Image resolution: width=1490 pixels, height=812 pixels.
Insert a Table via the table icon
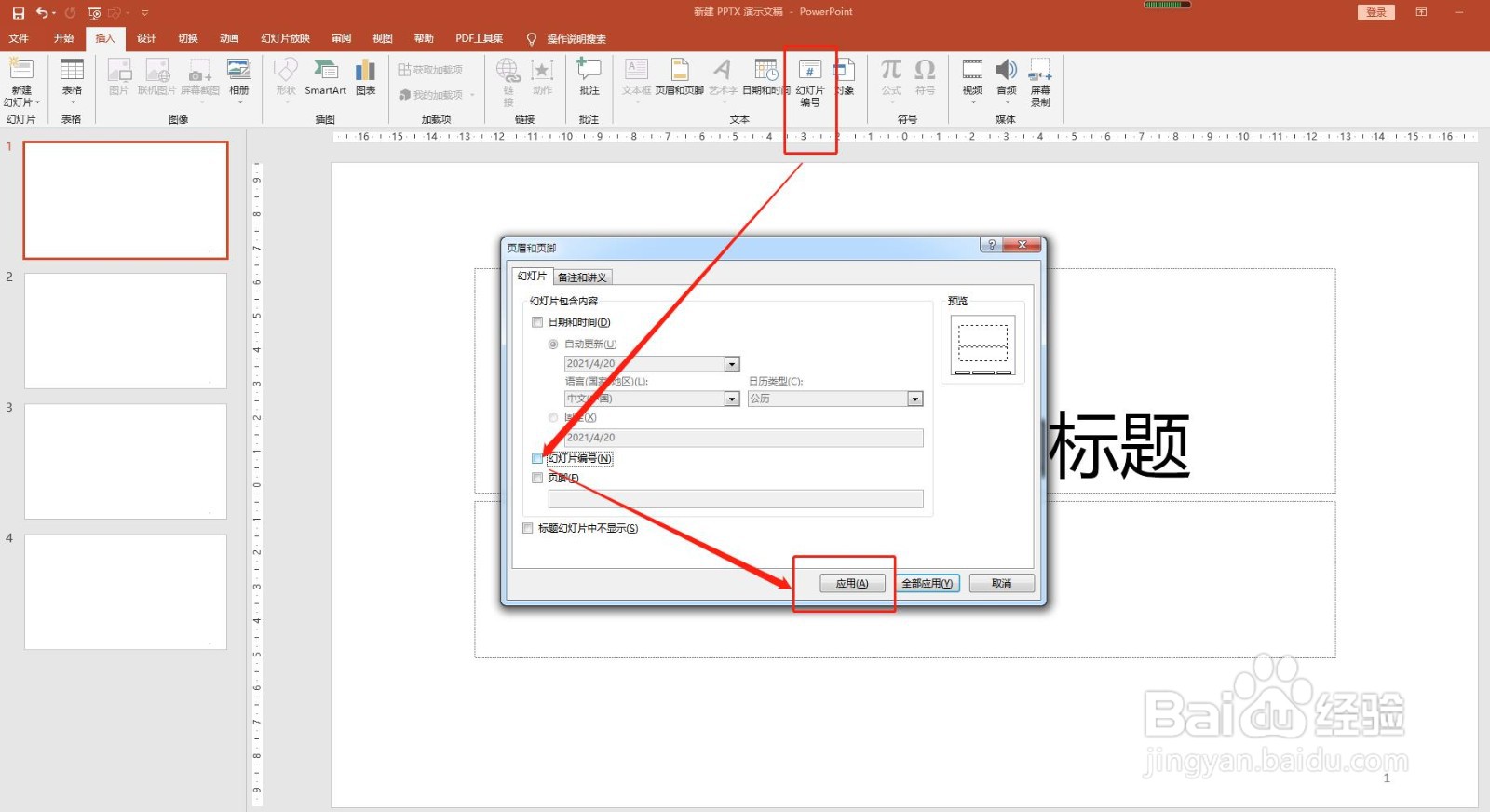(x=72, y=71)
